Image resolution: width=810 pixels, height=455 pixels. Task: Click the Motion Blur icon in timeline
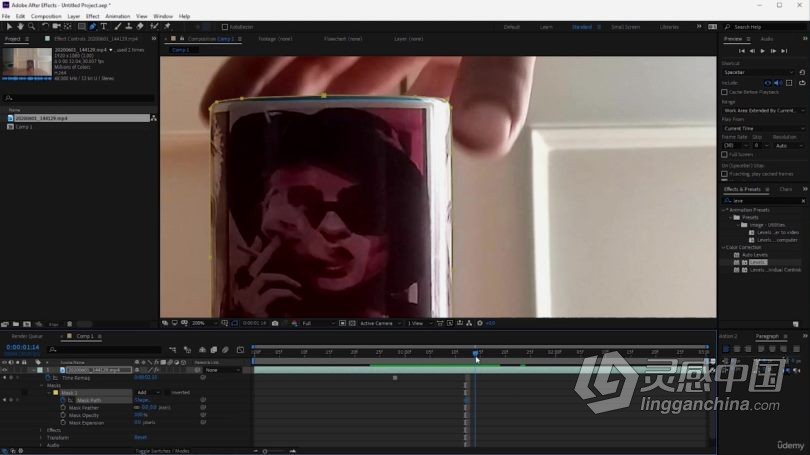pyautogui.click(x=225, y=350)
